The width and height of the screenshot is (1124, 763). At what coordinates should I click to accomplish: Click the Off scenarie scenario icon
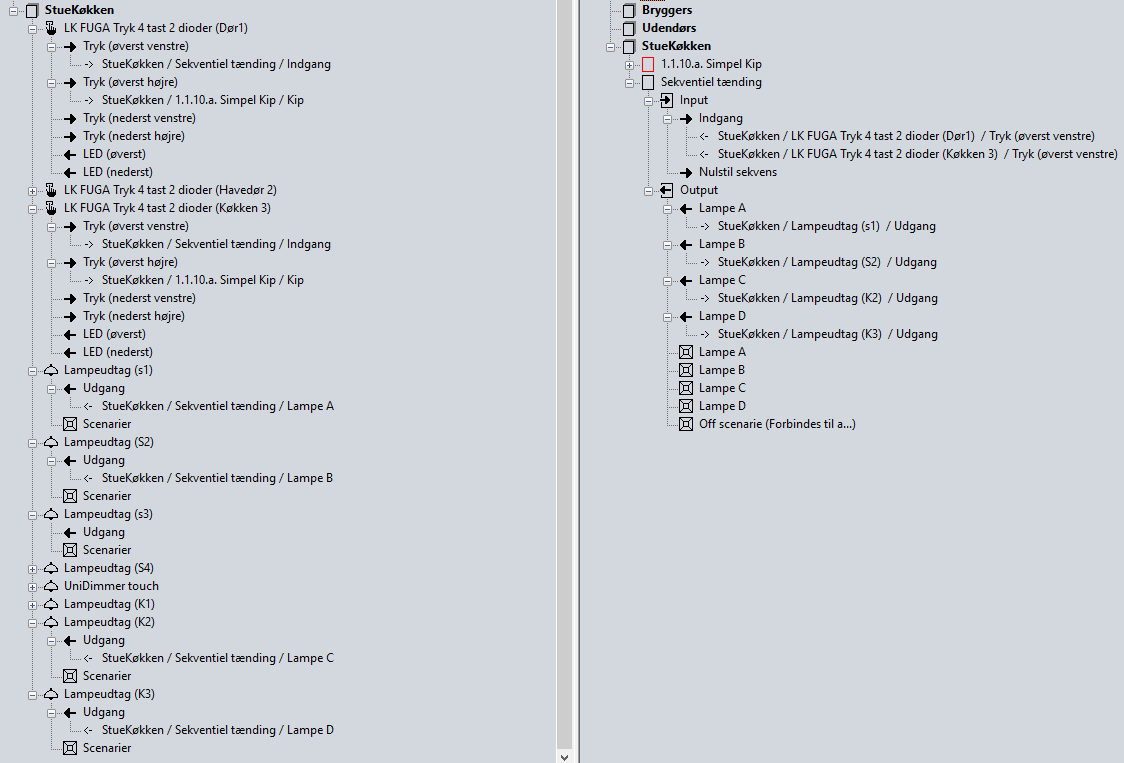pyautogui.click(x=686, y=424)
